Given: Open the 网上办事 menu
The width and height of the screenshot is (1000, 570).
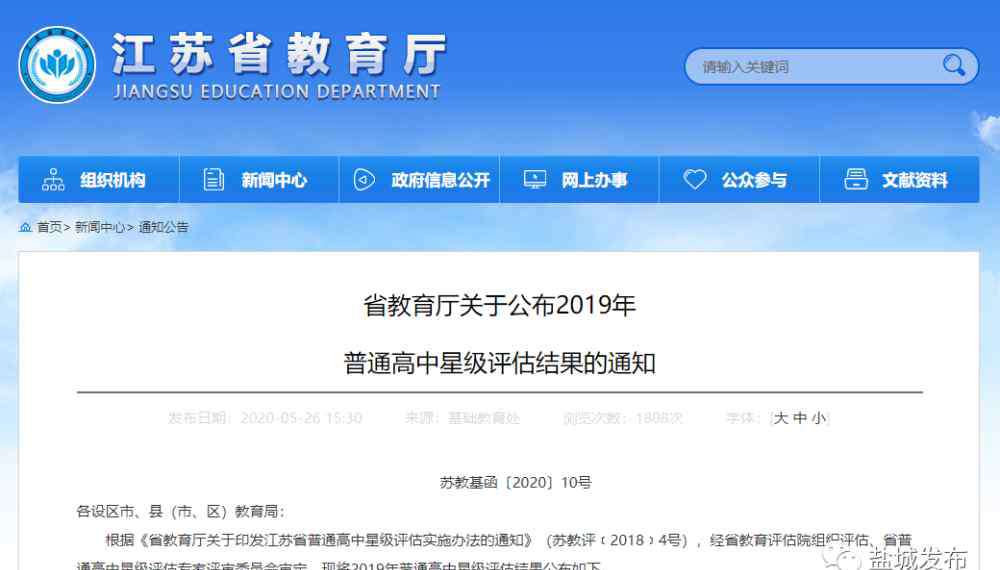Looking at the screenshot, I should [579, 180].
